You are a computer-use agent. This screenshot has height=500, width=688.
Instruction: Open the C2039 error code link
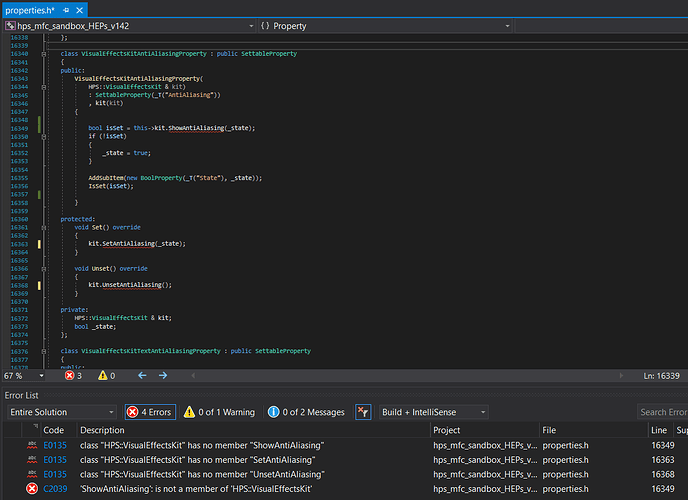pyautogui.click(x=55, y=489)
